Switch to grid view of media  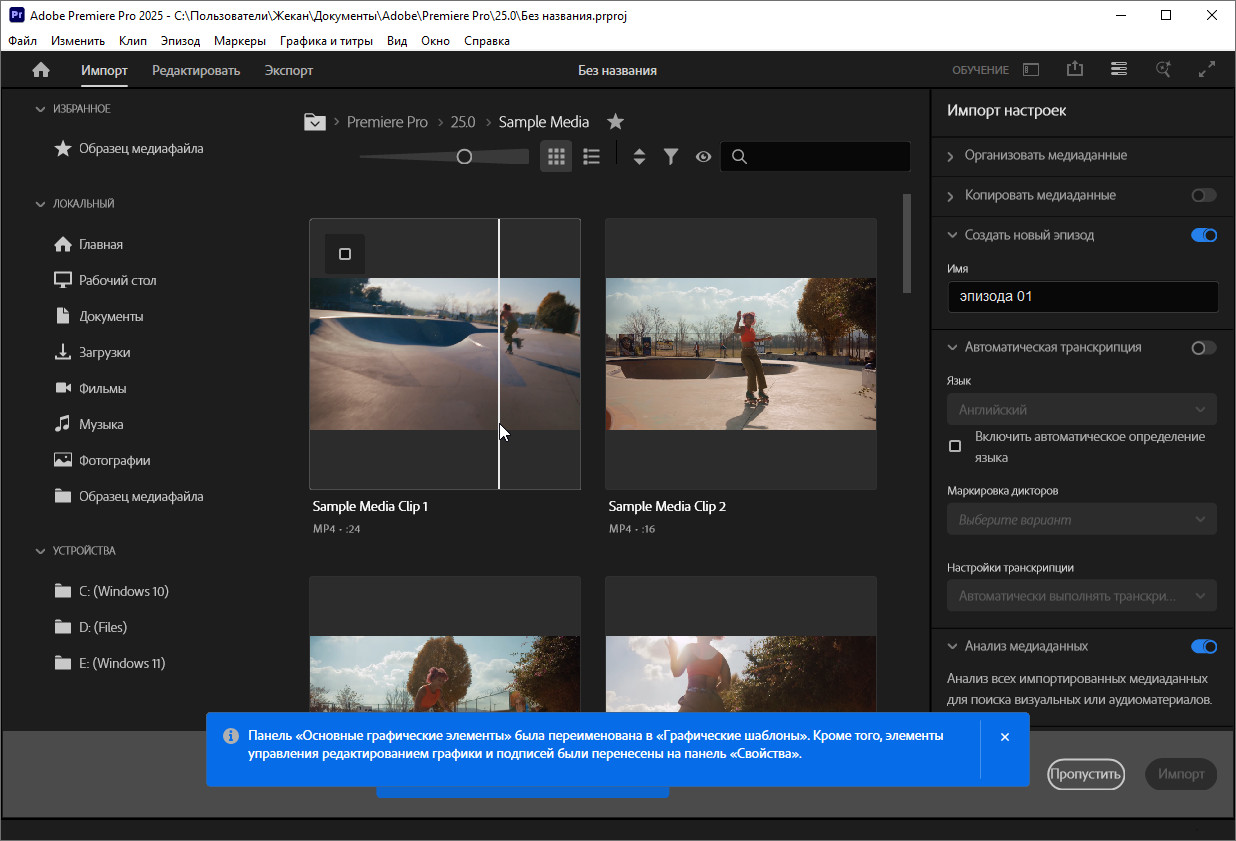click(x=556, y=156)
